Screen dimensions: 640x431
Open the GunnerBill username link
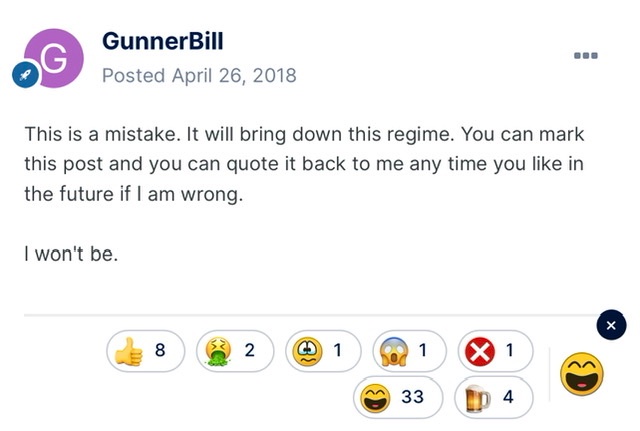coord(162,41)
